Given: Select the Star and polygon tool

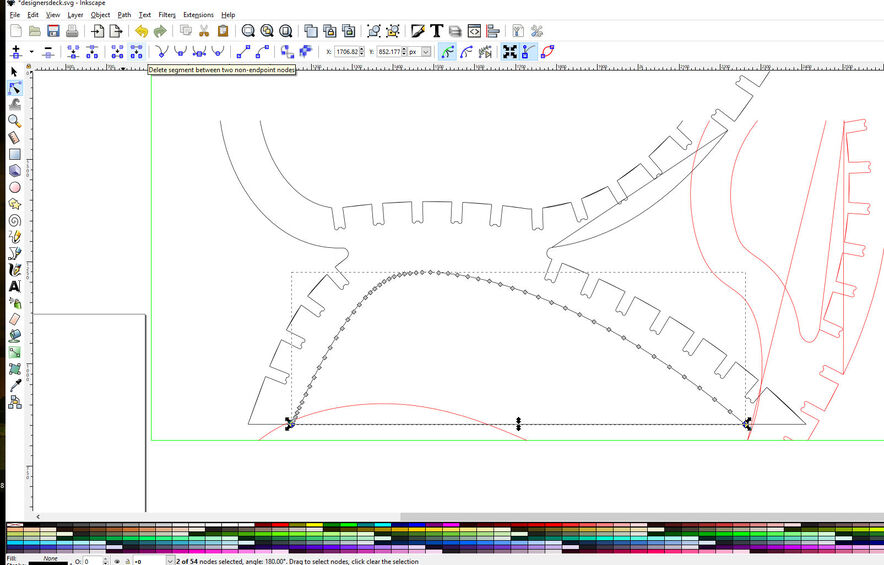Looking at the screenshot, I should [x=15, y=204].
